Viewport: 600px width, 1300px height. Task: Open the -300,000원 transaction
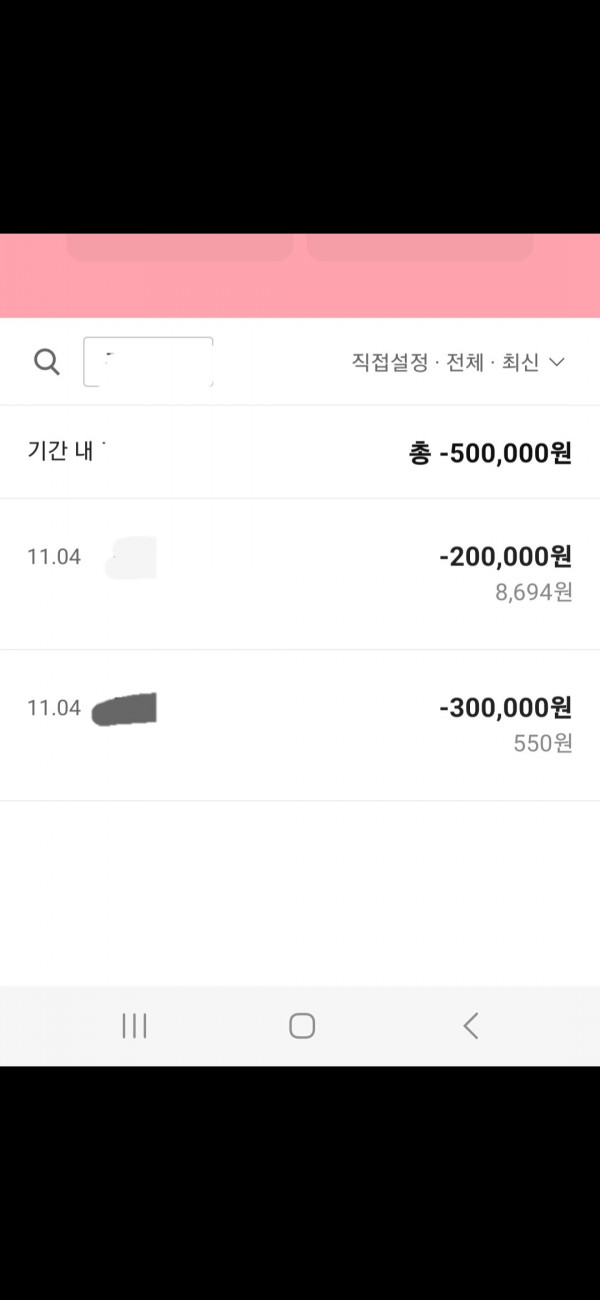300,725
